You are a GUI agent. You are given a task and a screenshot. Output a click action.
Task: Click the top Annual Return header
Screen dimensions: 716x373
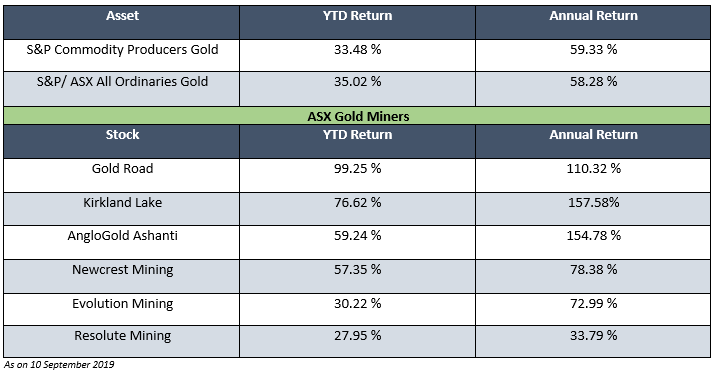point(593,22)
